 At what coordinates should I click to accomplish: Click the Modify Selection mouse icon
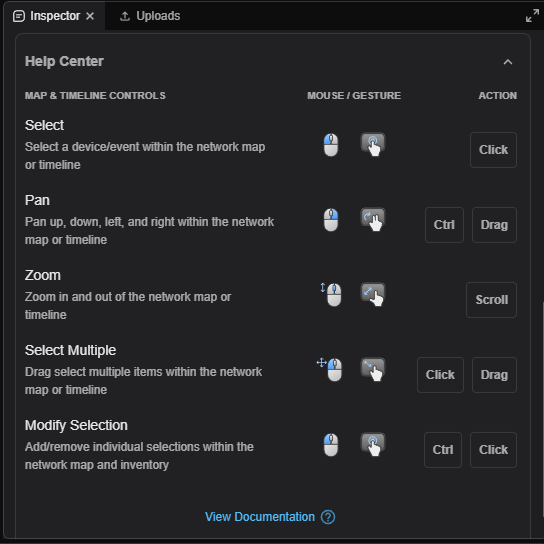coord(331,444)
